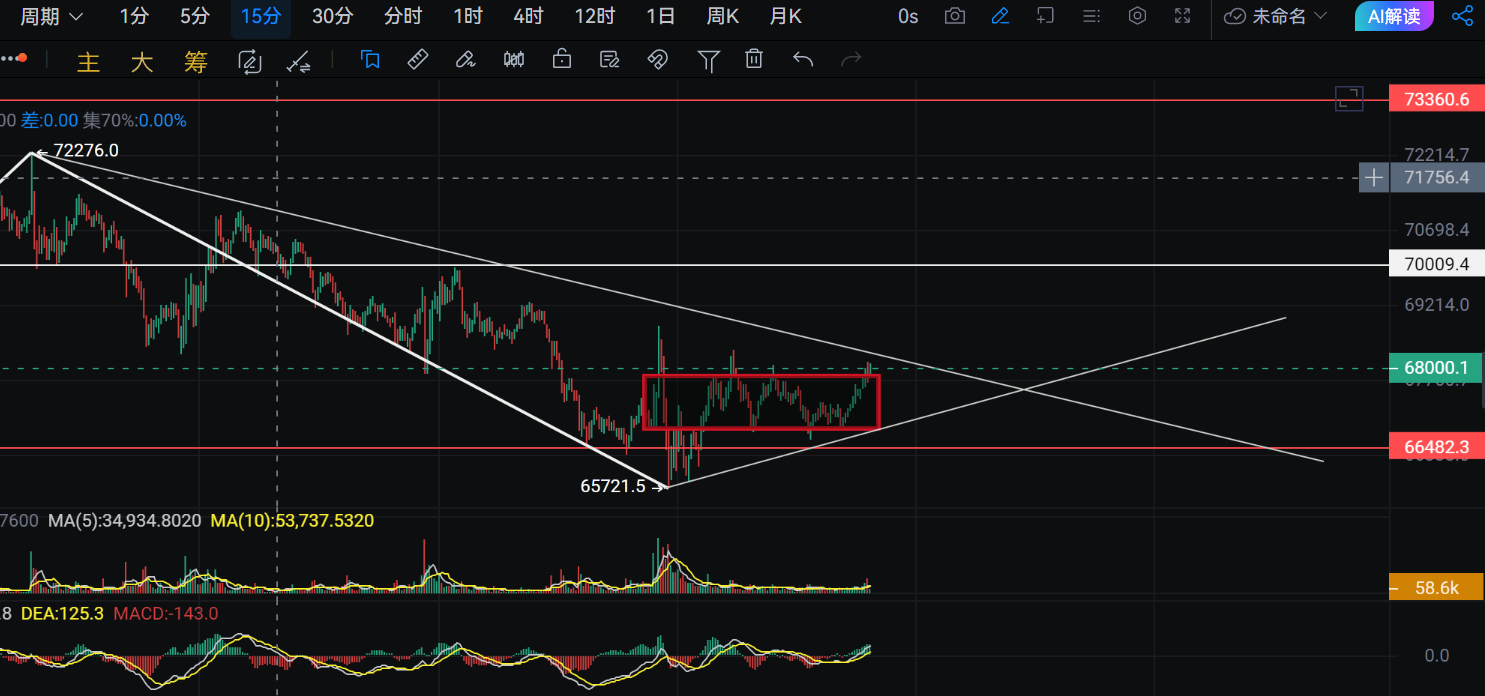
Task: Take a chart screenshot with camera icon
Action: [955, 16]
